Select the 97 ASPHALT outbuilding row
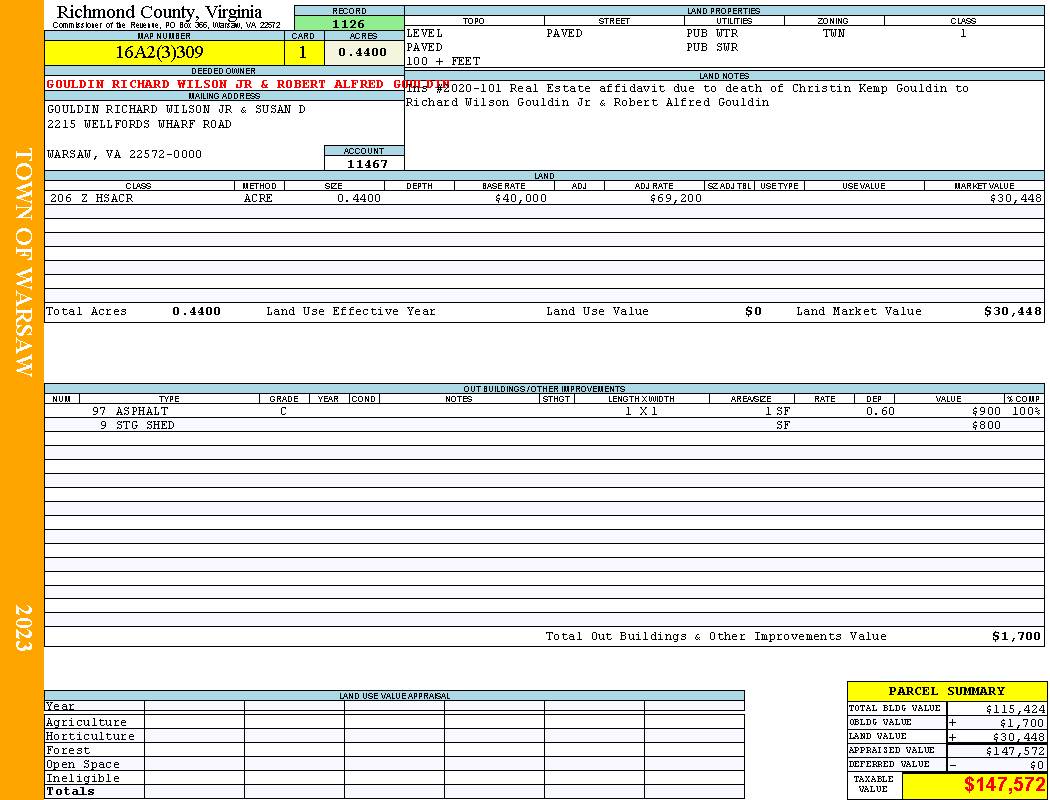Image resolution: width=1050 pixels, height=800 pixels. [x=544, y=411]
